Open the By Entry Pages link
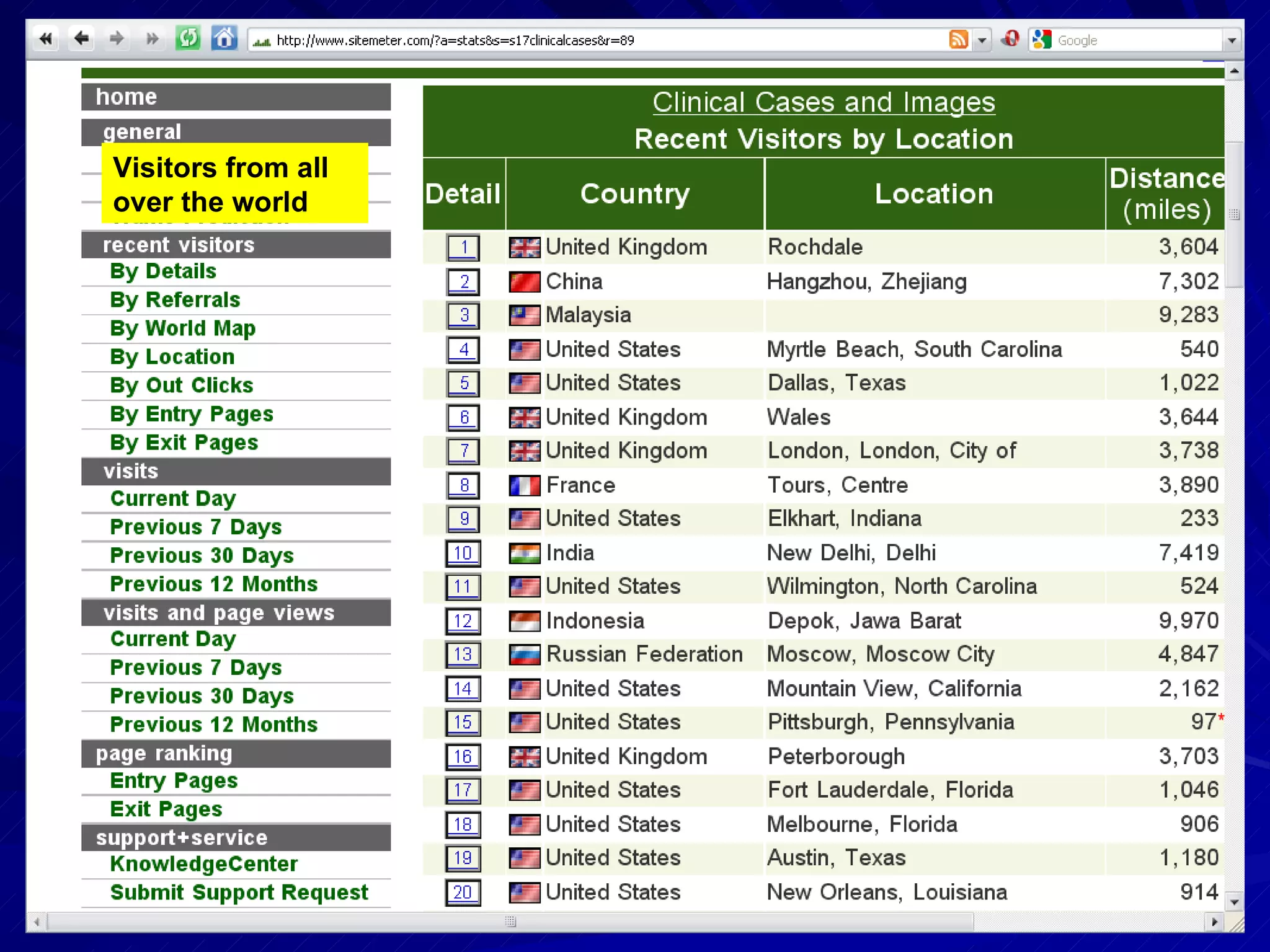 tap(192, 414)
